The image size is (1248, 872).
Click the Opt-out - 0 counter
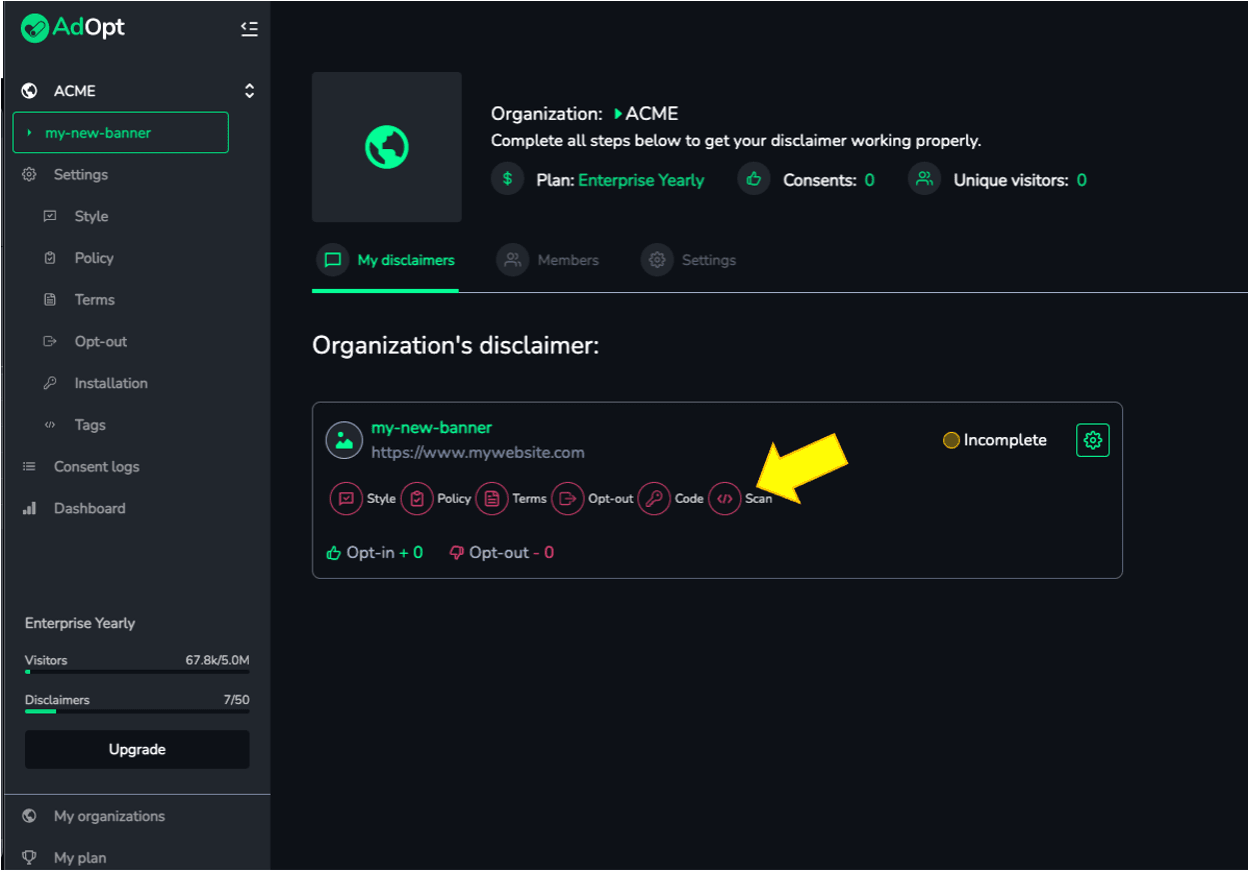click(502, 553)
